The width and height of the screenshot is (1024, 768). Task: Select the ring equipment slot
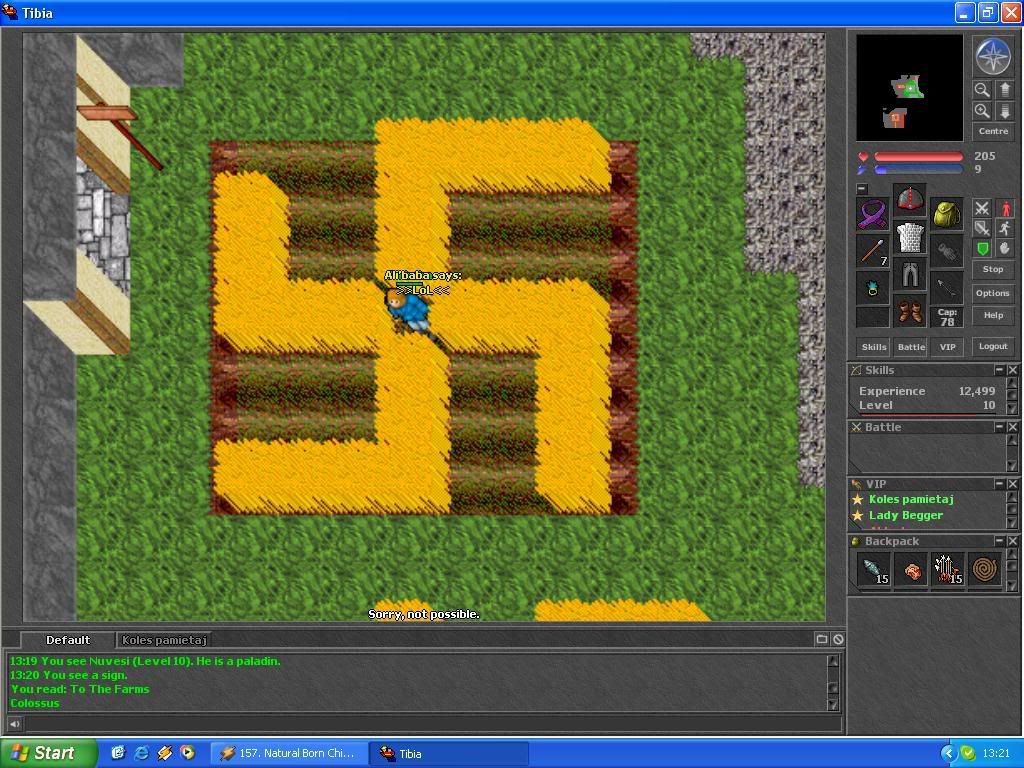(x=872, y=288)
